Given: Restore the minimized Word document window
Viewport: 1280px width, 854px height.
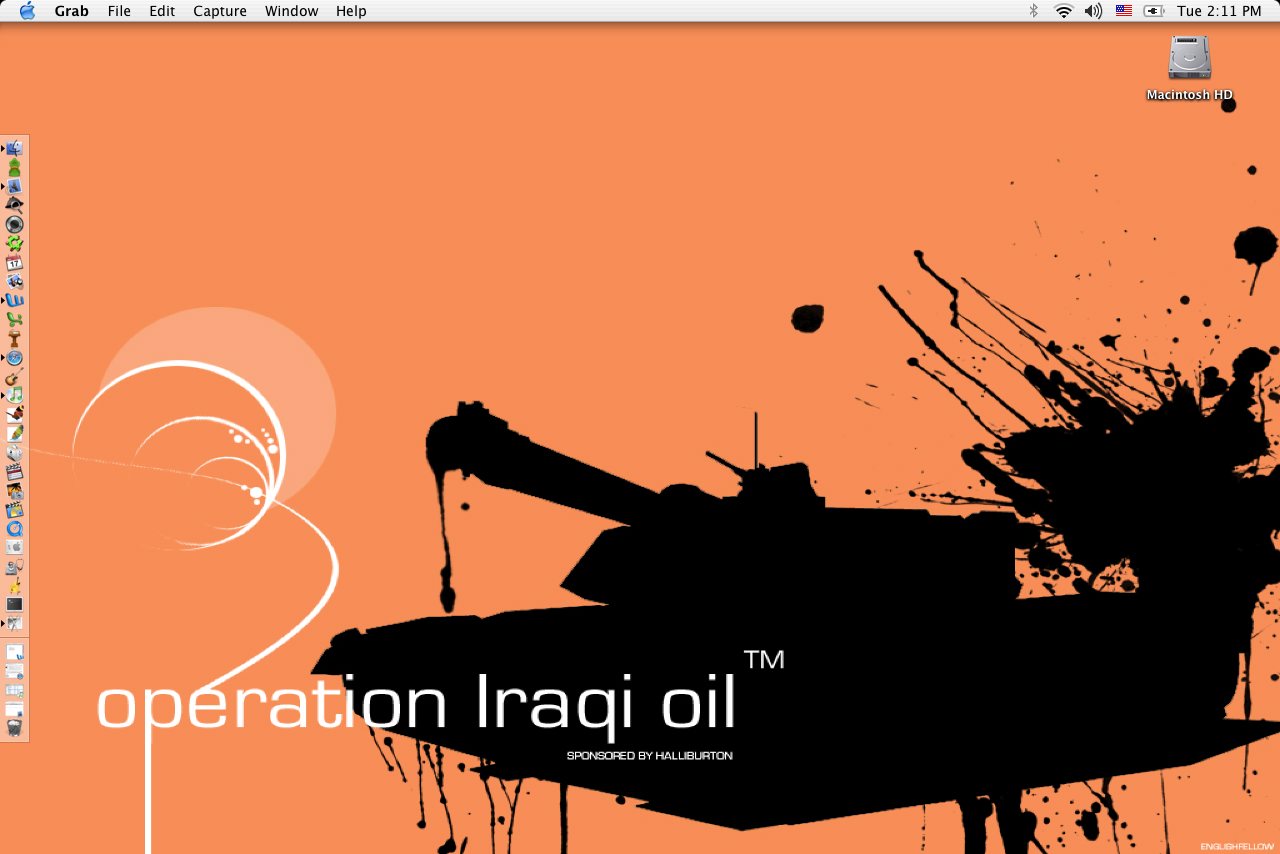Looking at the screenshot, I should (14, 653).
